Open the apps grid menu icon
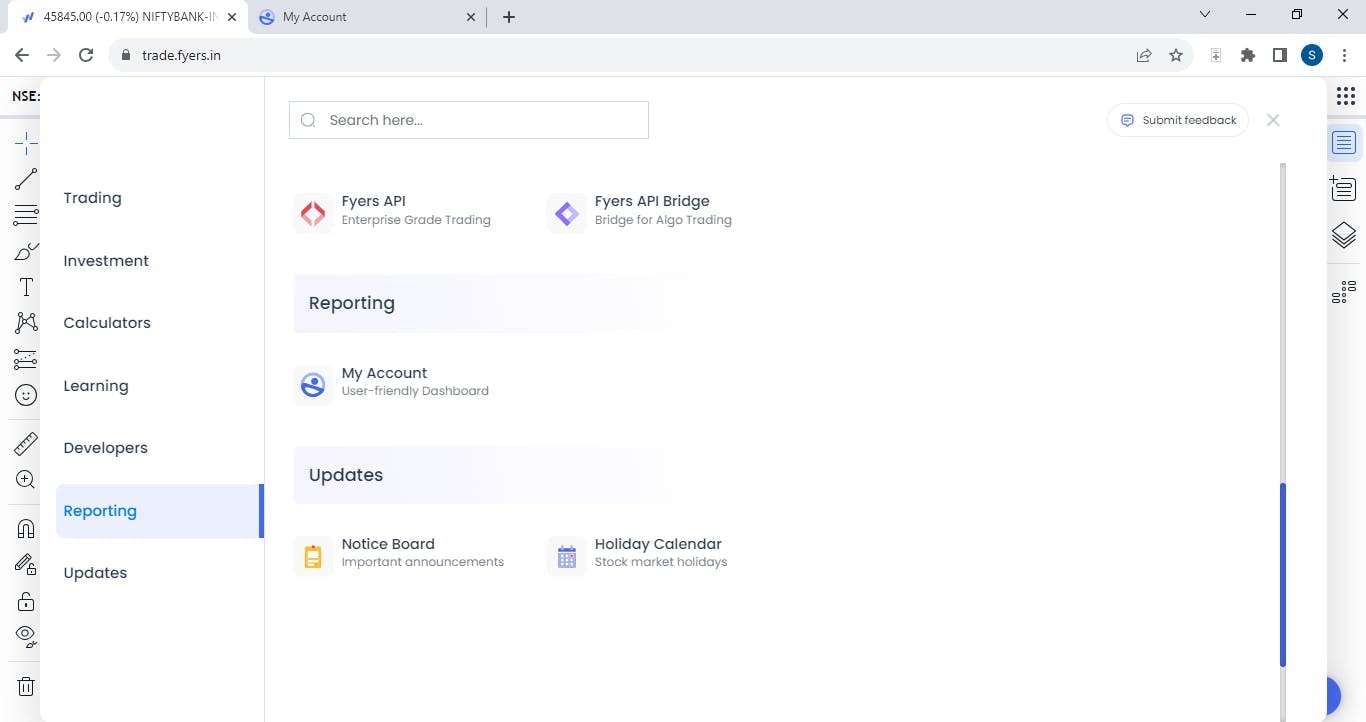The width and height of the screenshot is (1366, 722). coord(1345,96)
